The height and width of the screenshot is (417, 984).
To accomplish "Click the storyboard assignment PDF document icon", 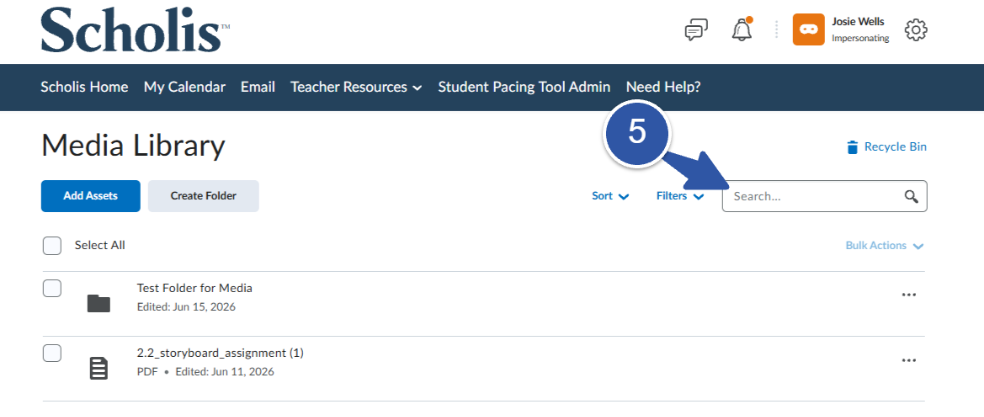I will pyautogui.click(x=99, y=369).
